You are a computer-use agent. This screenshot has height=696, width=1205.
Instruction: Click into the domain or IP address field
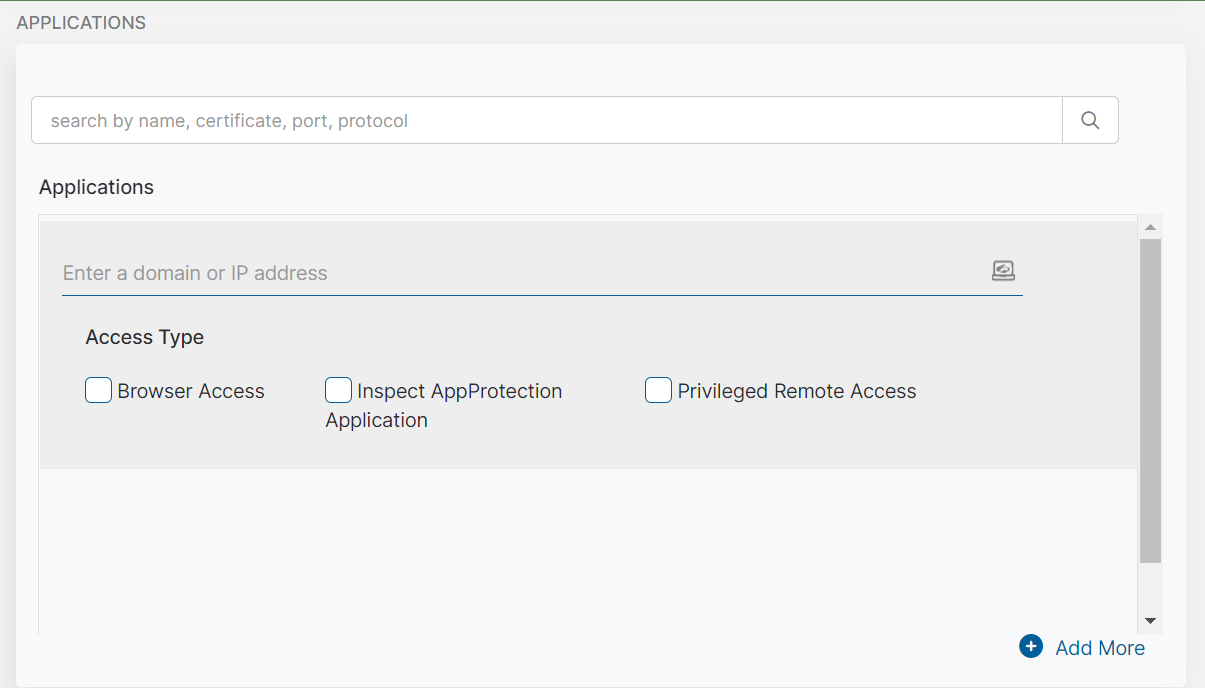[520, 273]
